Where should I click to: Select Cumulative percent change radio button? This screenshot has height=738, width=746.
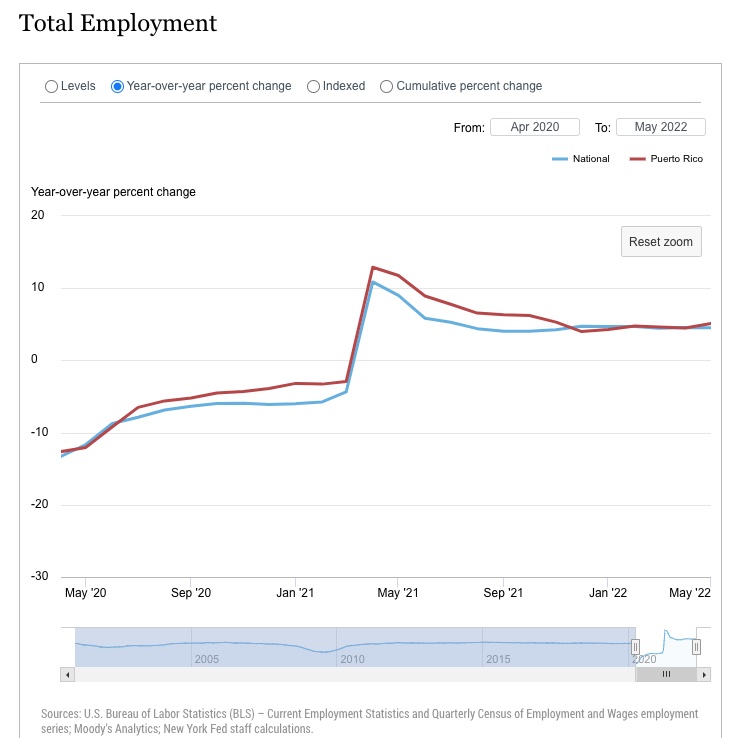(386, 86)
